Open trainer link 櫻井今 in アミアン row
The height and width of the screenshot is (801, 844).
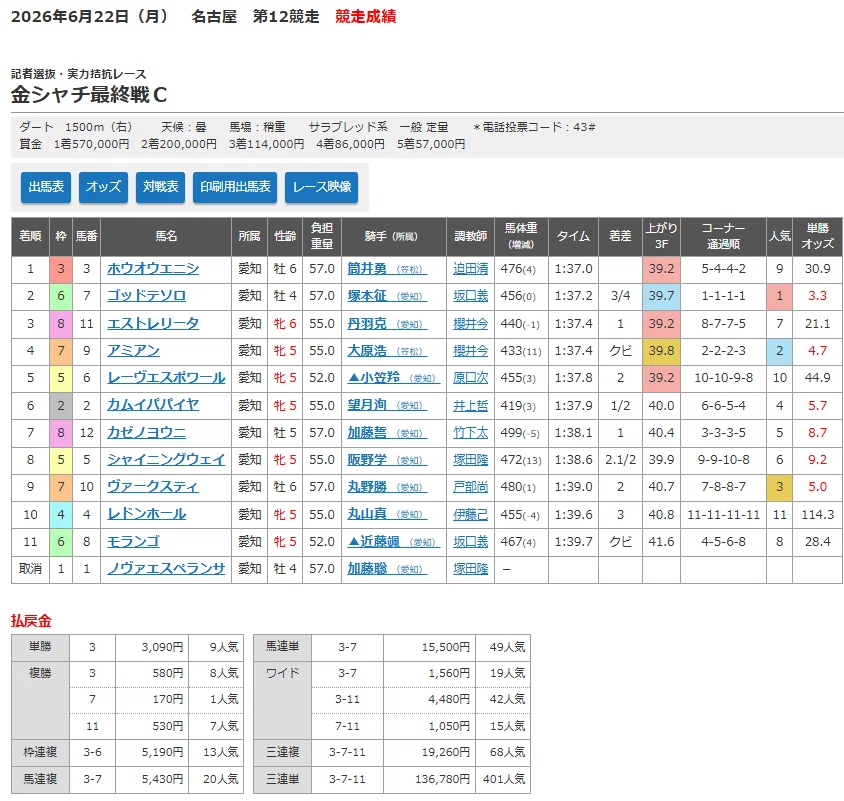click(470, 350)
